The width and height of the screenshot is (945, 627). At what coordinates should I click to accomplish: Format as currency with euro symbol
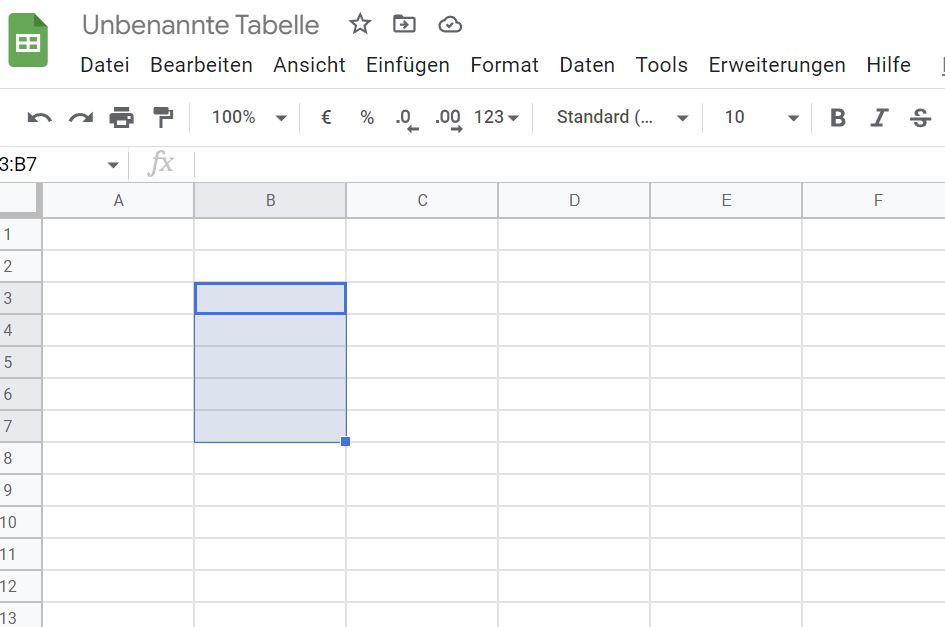pos(326,118)
